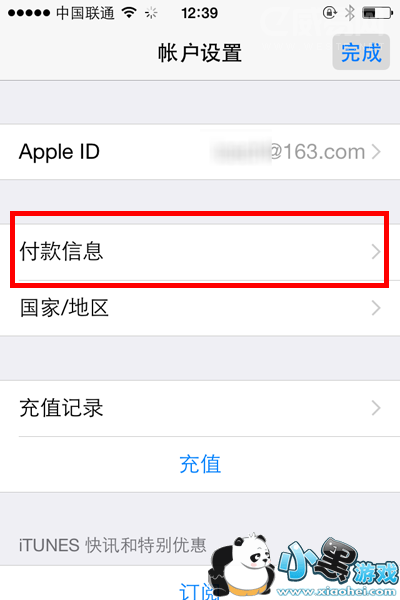Tap the Wi-Fi status icon
Image resolution: width=400 pixels, height=600 pixels.
pos(129,13)
